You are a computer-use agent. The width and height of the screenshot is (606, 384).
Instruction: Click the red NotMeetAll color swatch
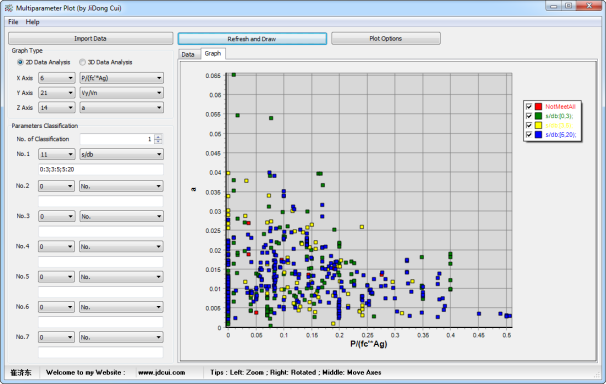538,107
